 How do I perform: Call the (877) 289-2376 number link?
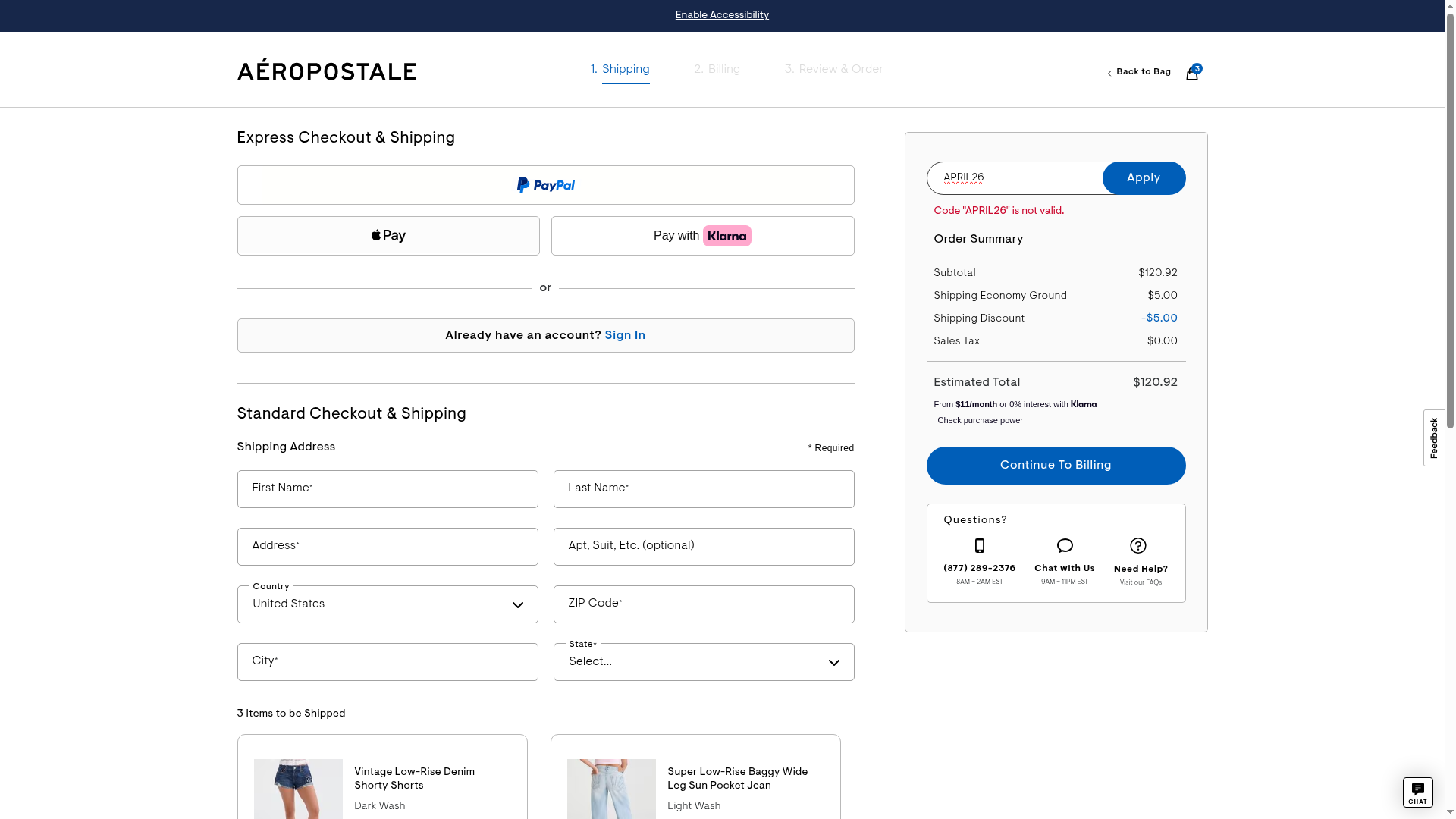pos(980,568)
